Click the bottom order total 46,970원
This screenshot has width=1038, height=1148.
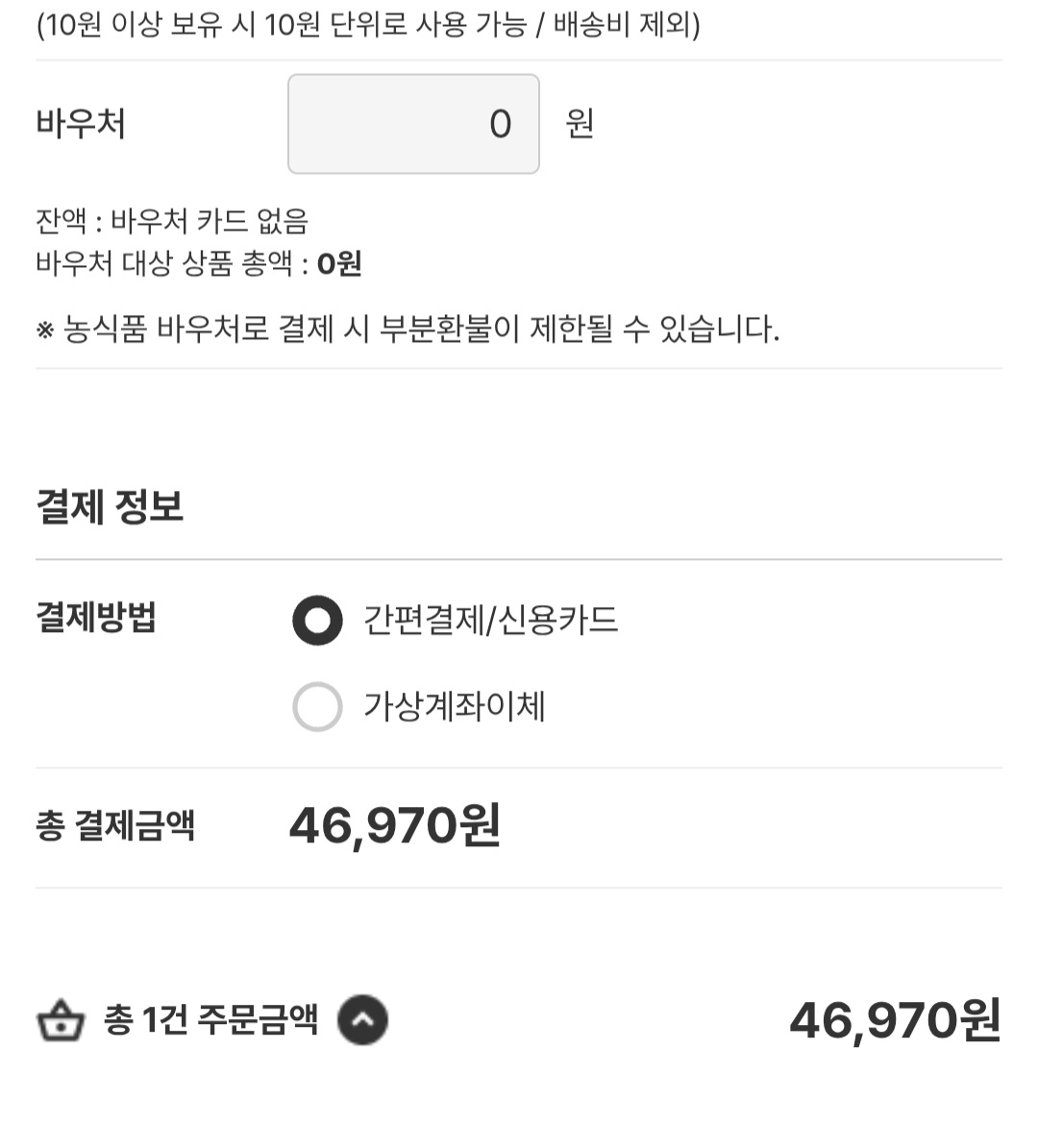click(895, 1020)
